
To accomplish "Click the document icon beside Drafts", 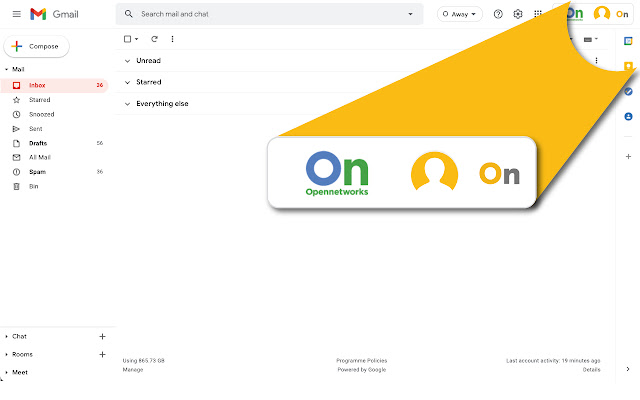I will click(16, 143).
